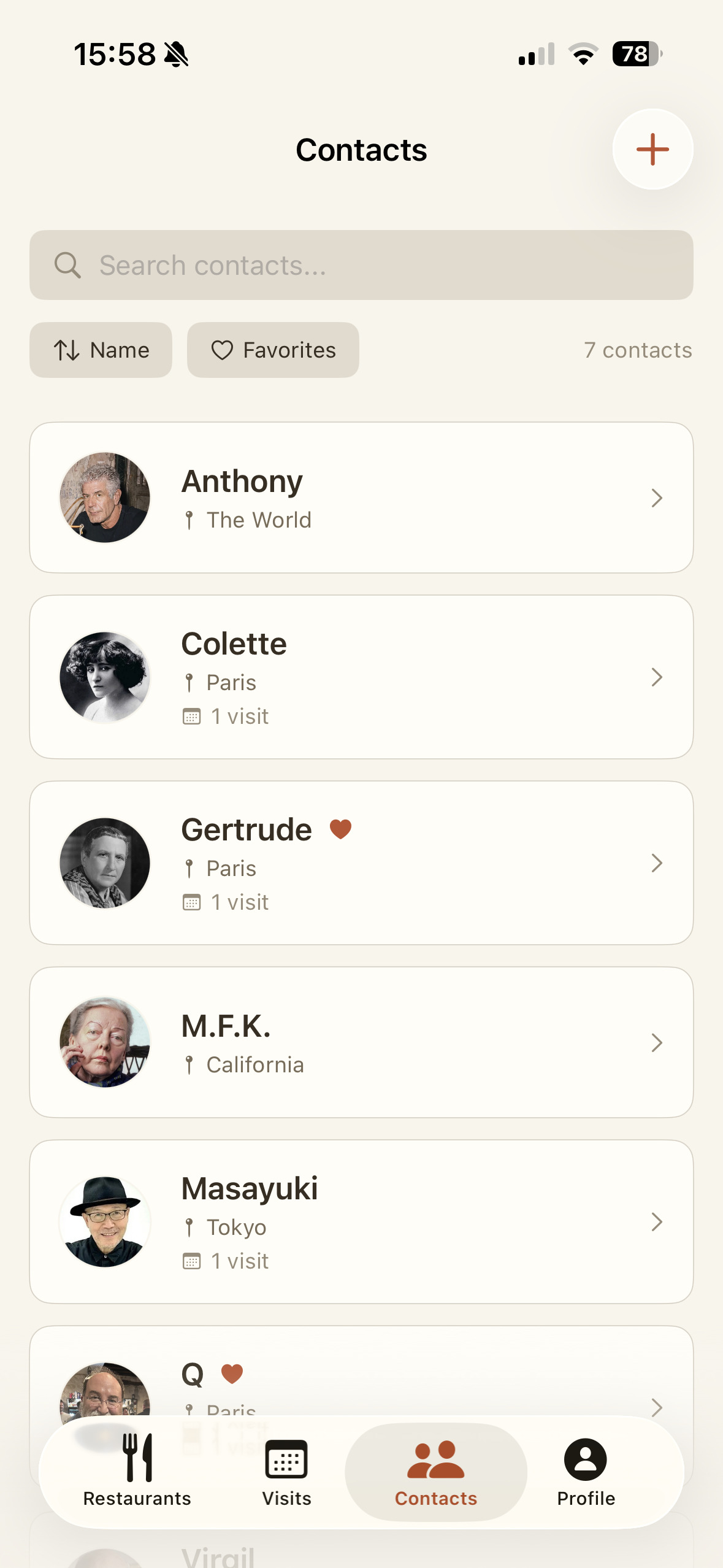Click the location pin next to Tokyo
Screen dimensions: 723x1568
tap(191, 1227)
